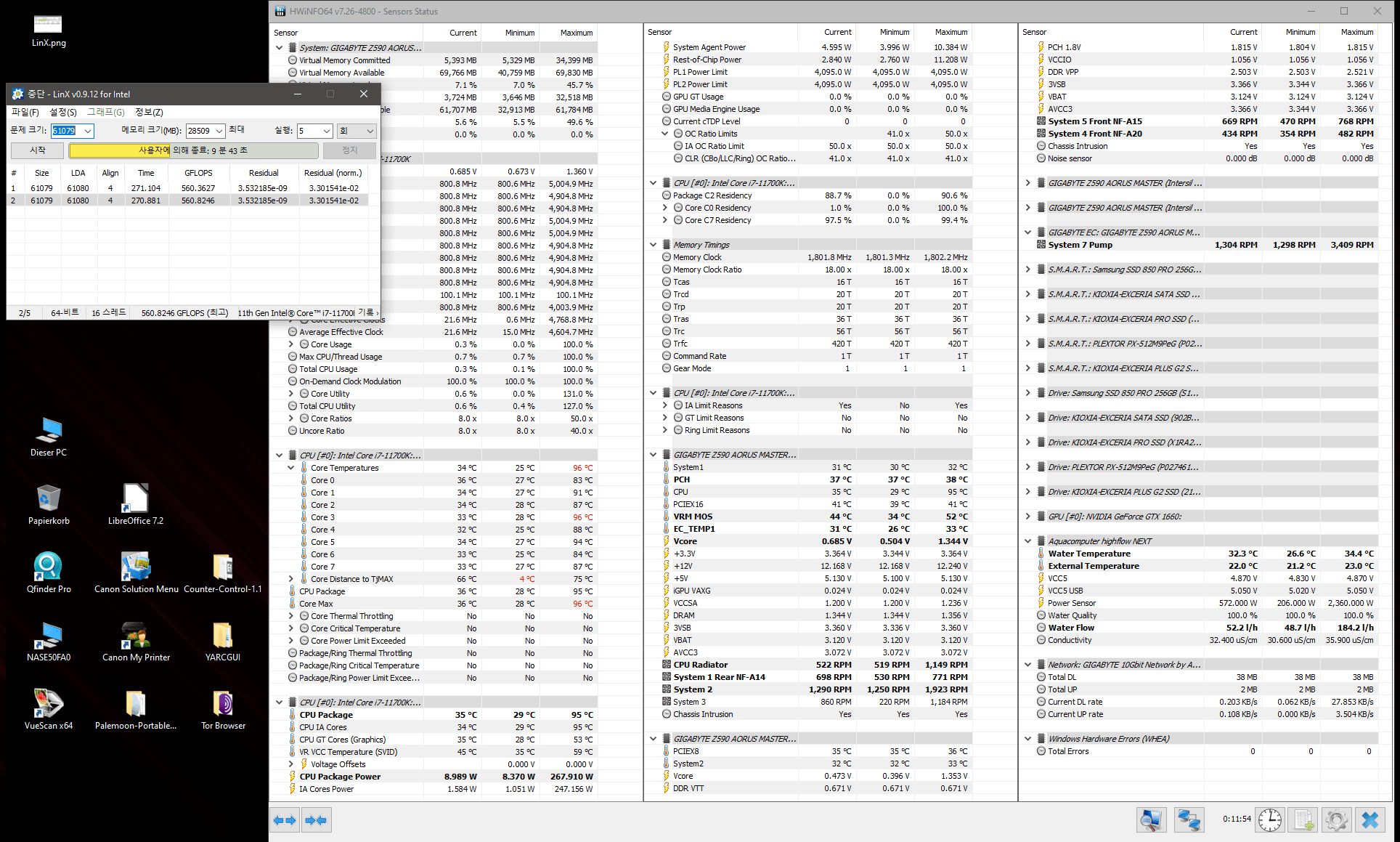Collapse the Memory Timings section

(654, 245)
